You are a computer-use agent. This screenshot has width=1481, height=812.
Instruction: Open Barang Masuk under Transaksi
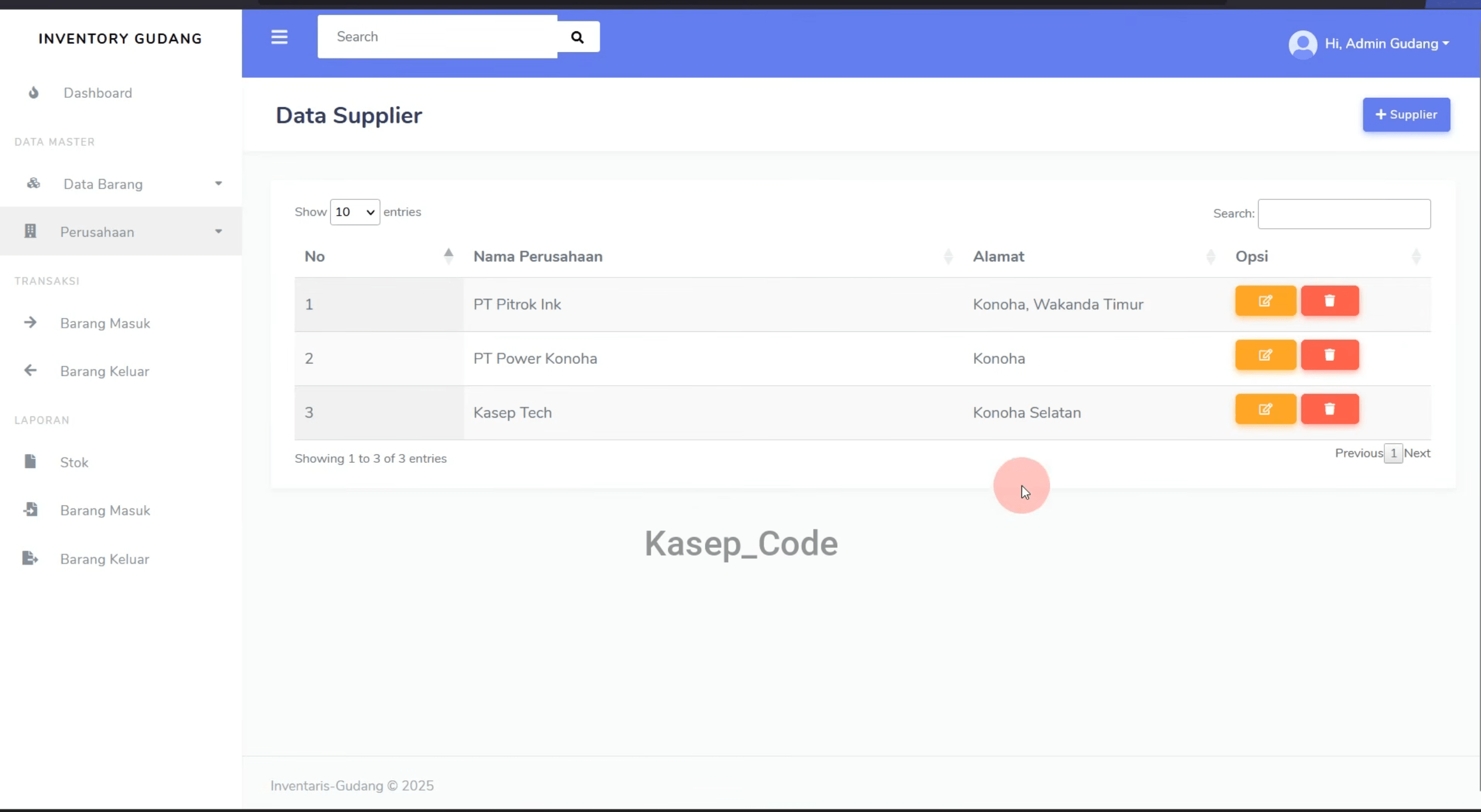point(105,323)
